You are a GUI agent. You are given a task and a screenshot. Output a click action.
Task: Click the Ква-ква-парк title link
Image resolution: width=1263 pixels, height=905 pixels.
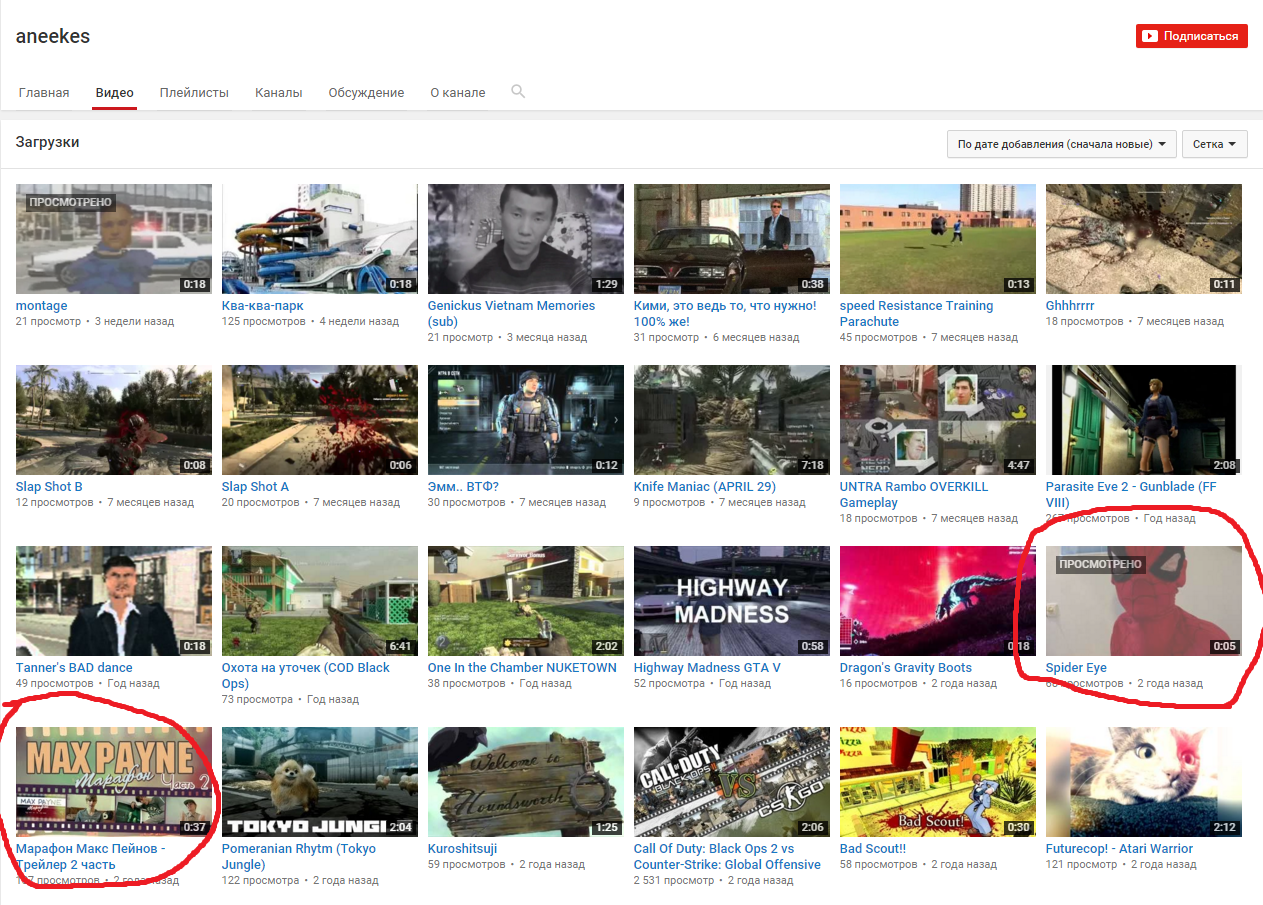263,306
